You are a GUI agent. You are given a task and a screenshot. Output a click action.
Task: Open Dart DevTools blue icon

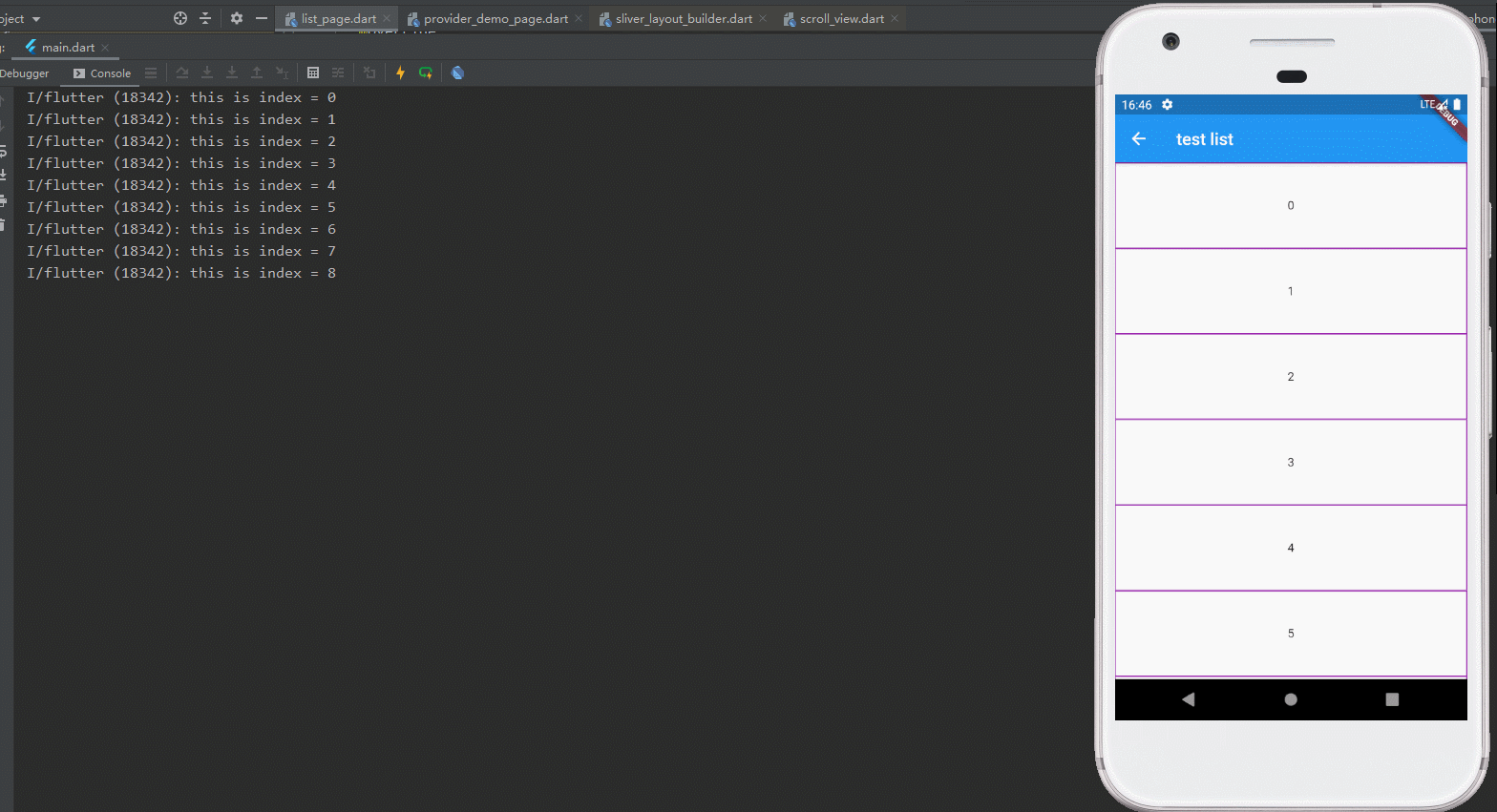coord(457,73)
